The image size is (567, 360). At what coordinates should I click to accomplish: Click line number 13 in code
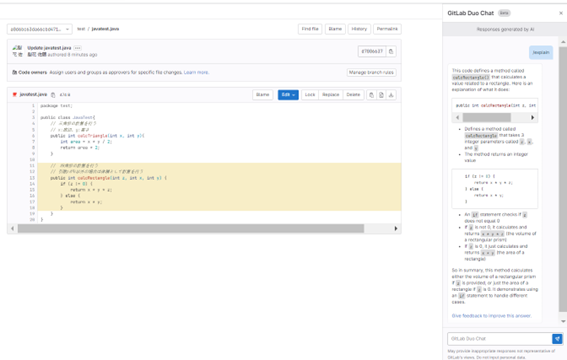[x=32, y=178]
